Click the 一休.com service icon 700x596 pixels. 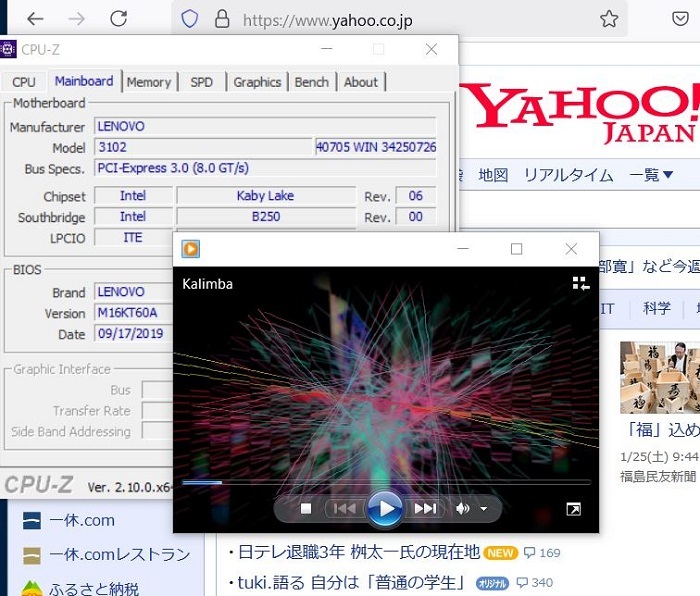click(32, 521)
